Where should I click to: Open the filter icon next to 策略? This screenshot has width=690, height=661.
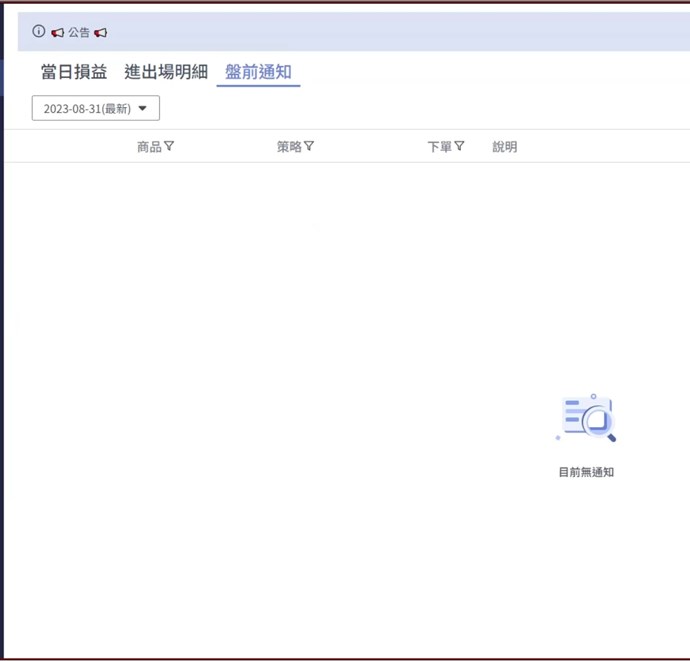click(309, 146)
